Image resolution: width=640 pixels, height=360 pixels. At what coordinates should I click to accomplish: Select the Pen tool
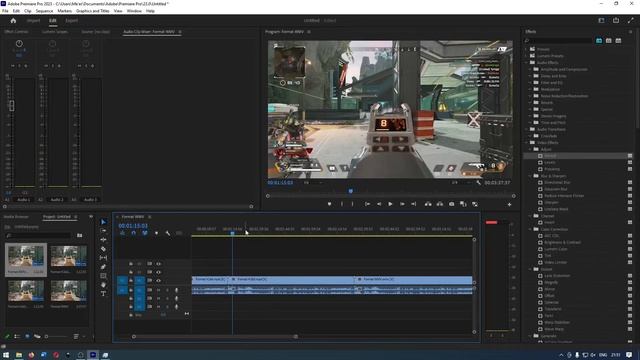click(x=103, y=267)
